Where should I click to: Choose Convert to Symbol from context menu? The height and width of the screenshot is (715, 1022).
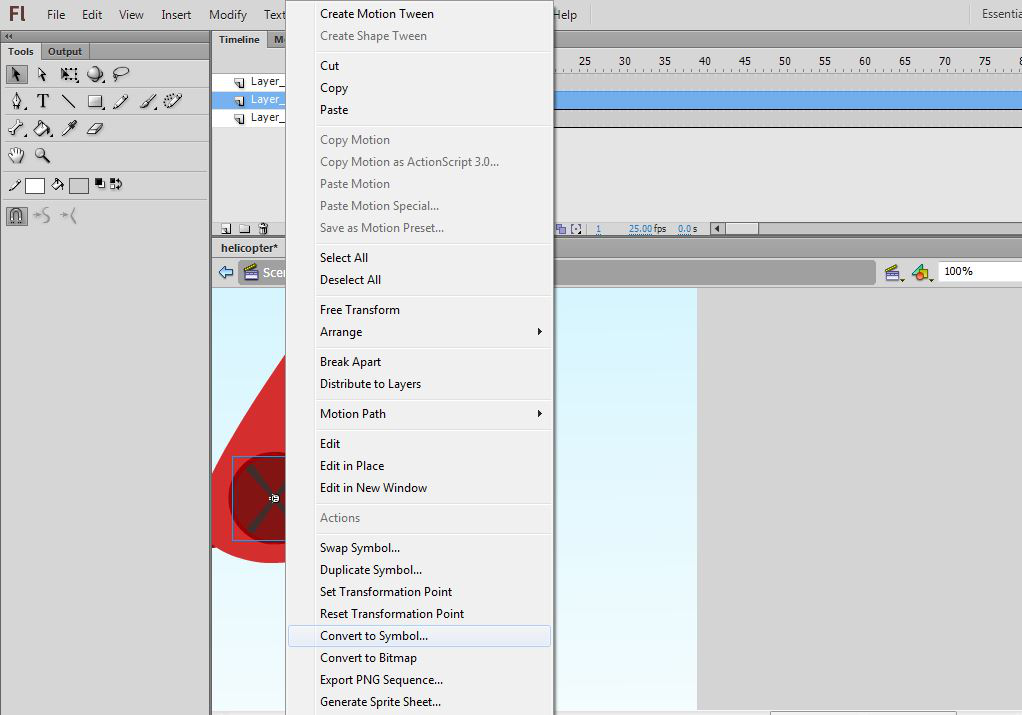tap(374, 636)
